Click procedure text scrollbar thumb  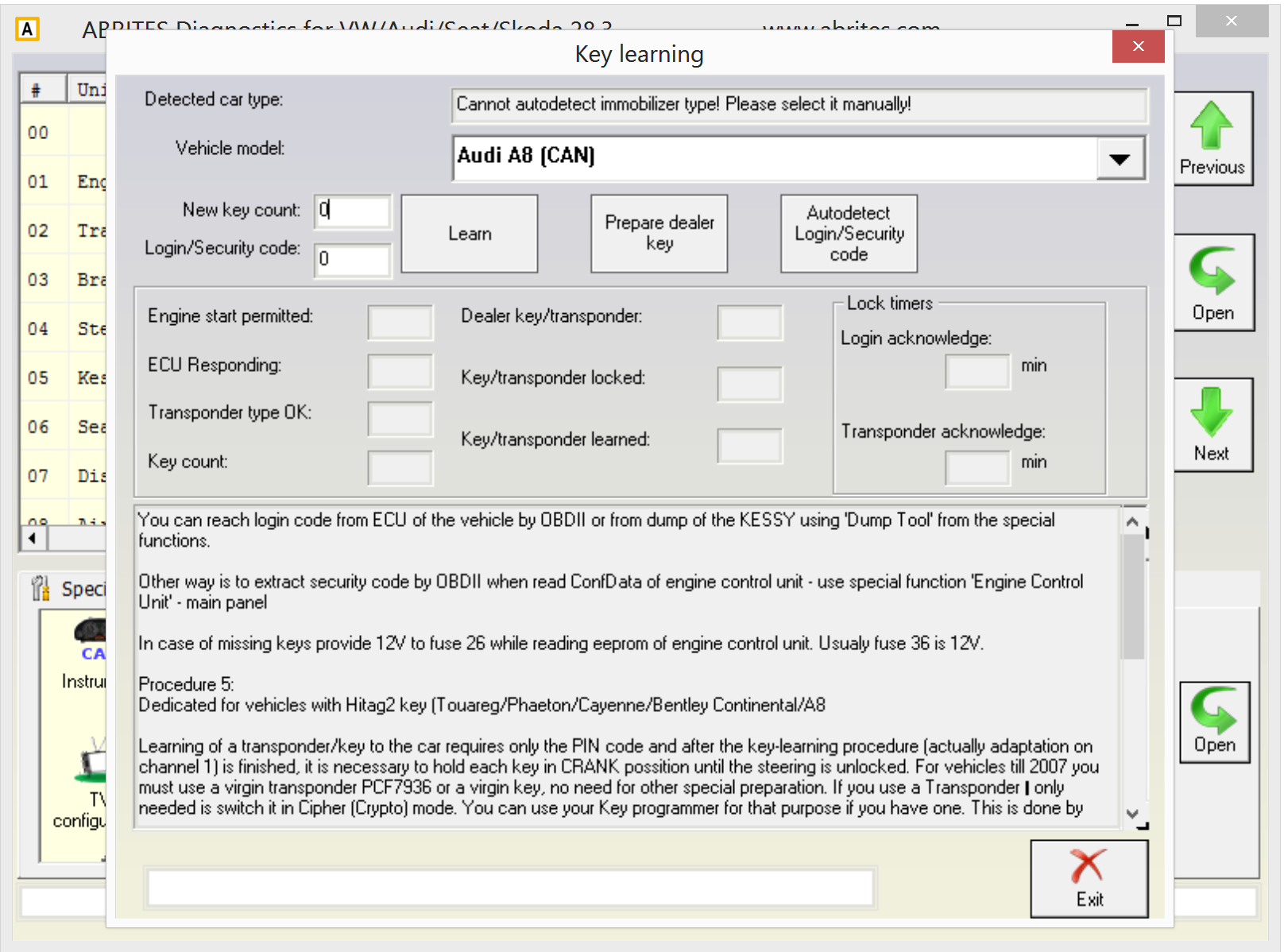(x=1132, y=597)
